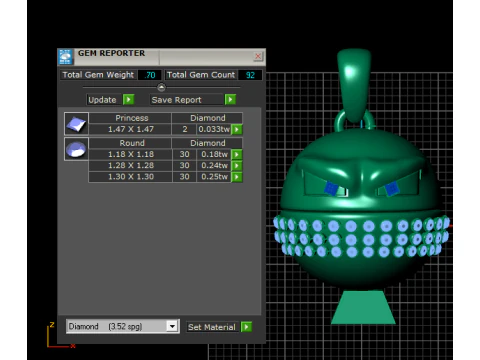Click the Princess header cell
Image resolution: width=480 pixels, height=360 pixels.
coord(131,118)
